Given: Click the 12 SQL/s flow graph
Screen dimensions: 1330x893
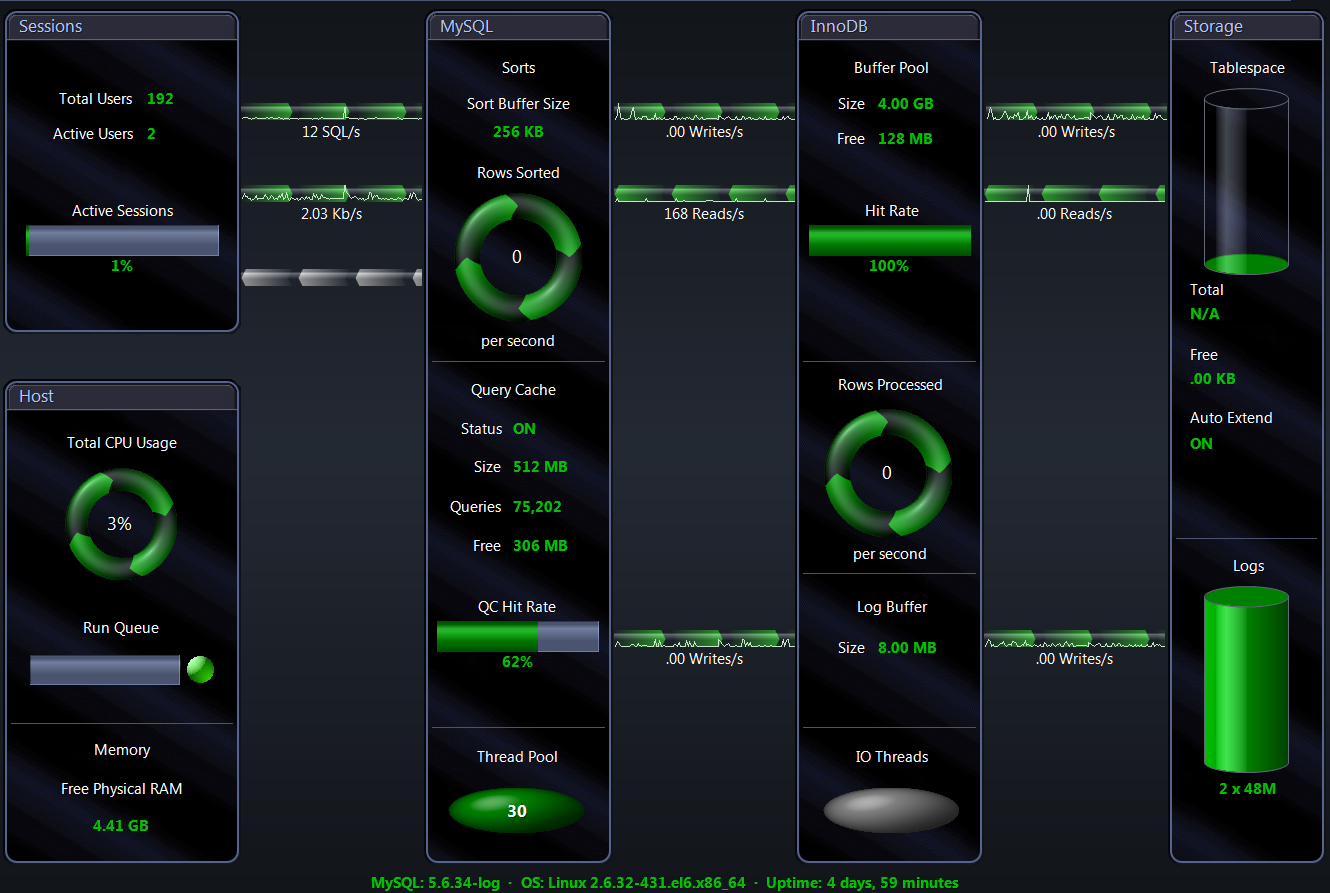Looking at the screenshot, I should (x=331, y=111).
